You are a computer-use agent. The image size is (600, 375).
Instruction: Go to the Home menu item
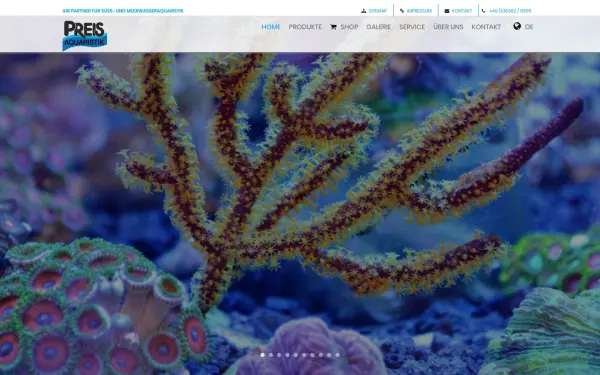(271, 27)
